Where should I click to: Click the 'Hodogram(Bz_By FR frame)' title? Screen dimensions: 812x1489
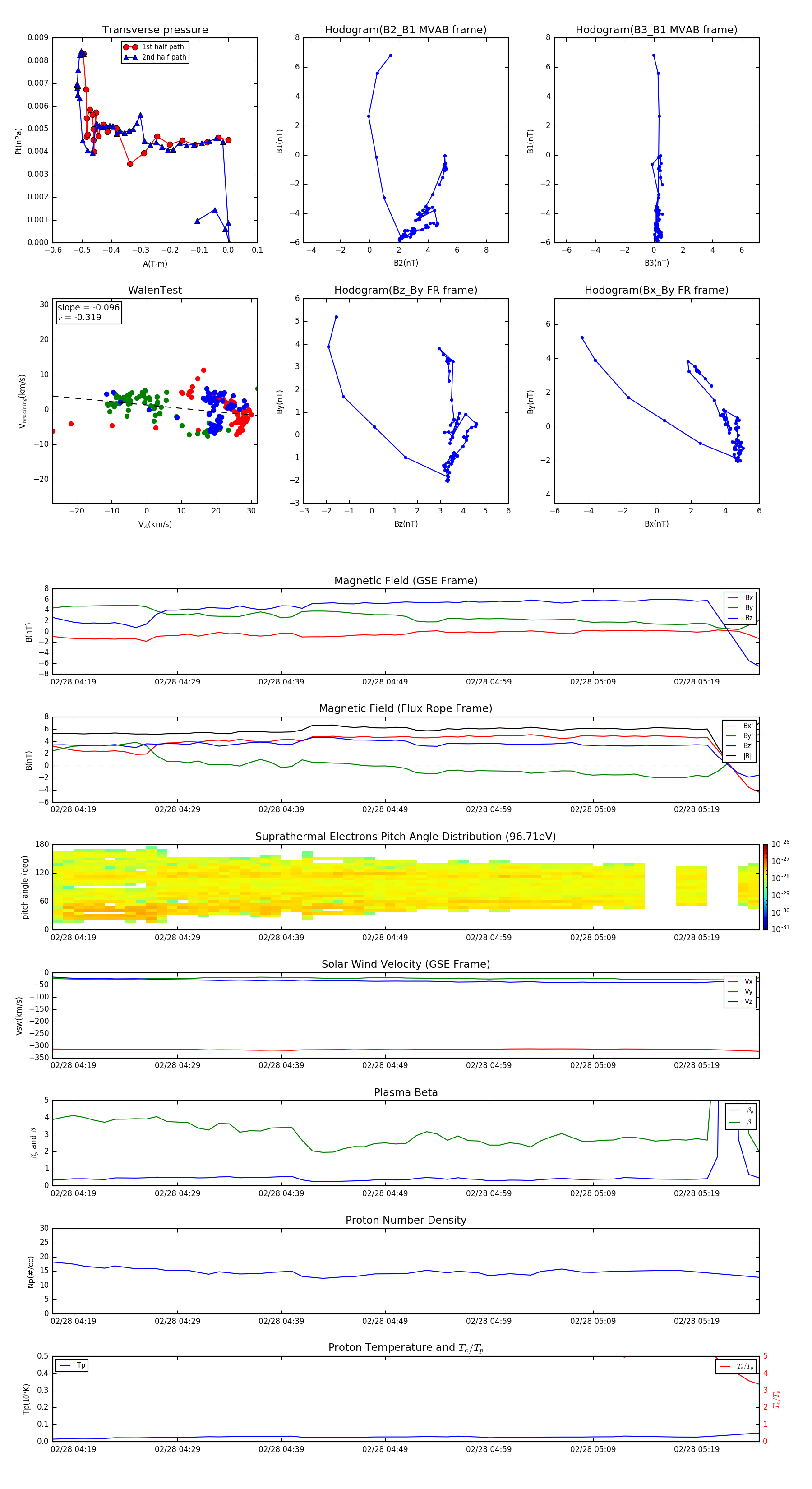(x=406, y=290)
